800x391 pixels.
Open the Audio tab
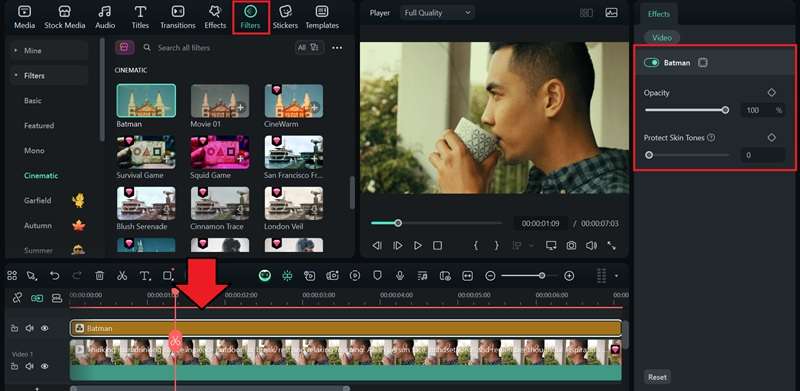coord(105,17)
